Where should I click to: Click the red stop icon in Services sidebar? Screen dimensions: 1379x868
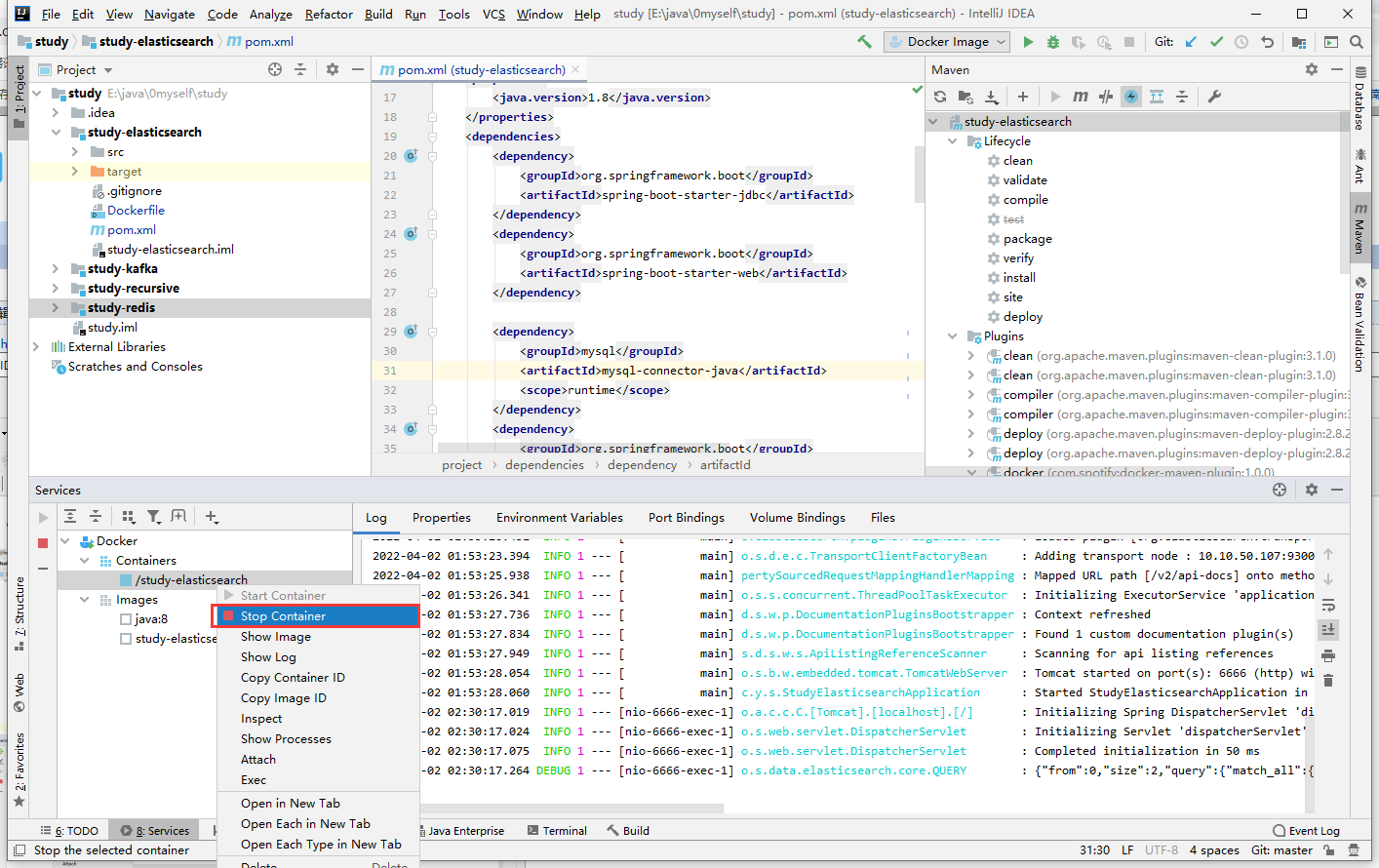click(43, 542)
